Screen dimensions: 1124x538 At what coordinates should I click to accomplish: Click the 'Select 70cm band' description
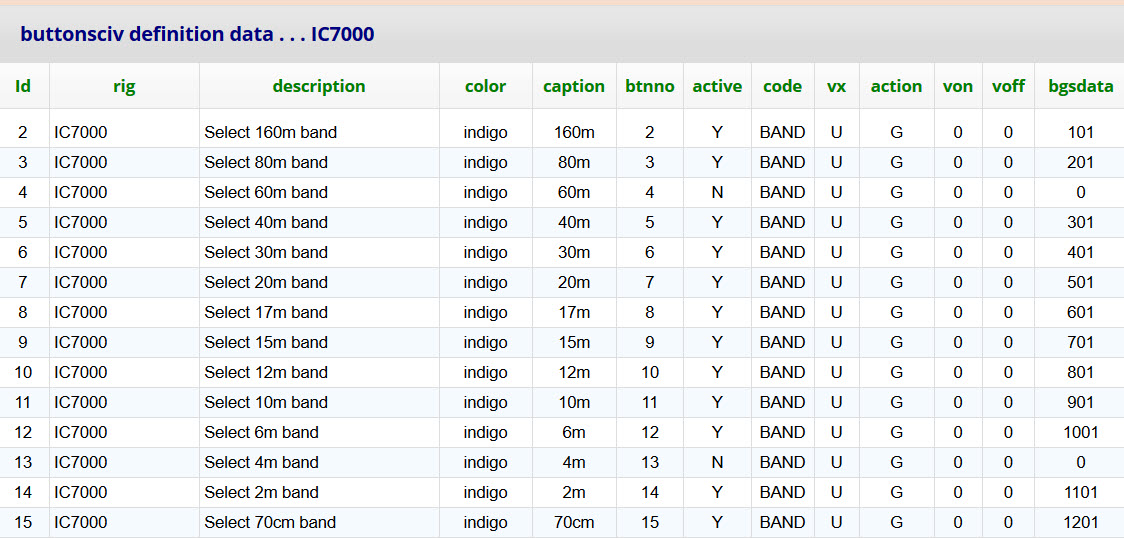[x=270, y=523]
